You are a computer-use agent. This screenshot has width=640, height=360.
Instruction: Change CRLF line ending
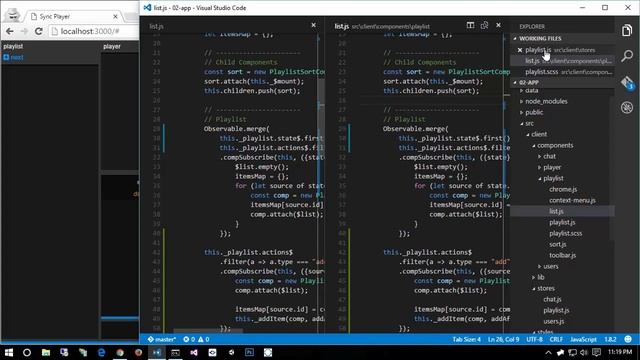[x=556, y=339]
